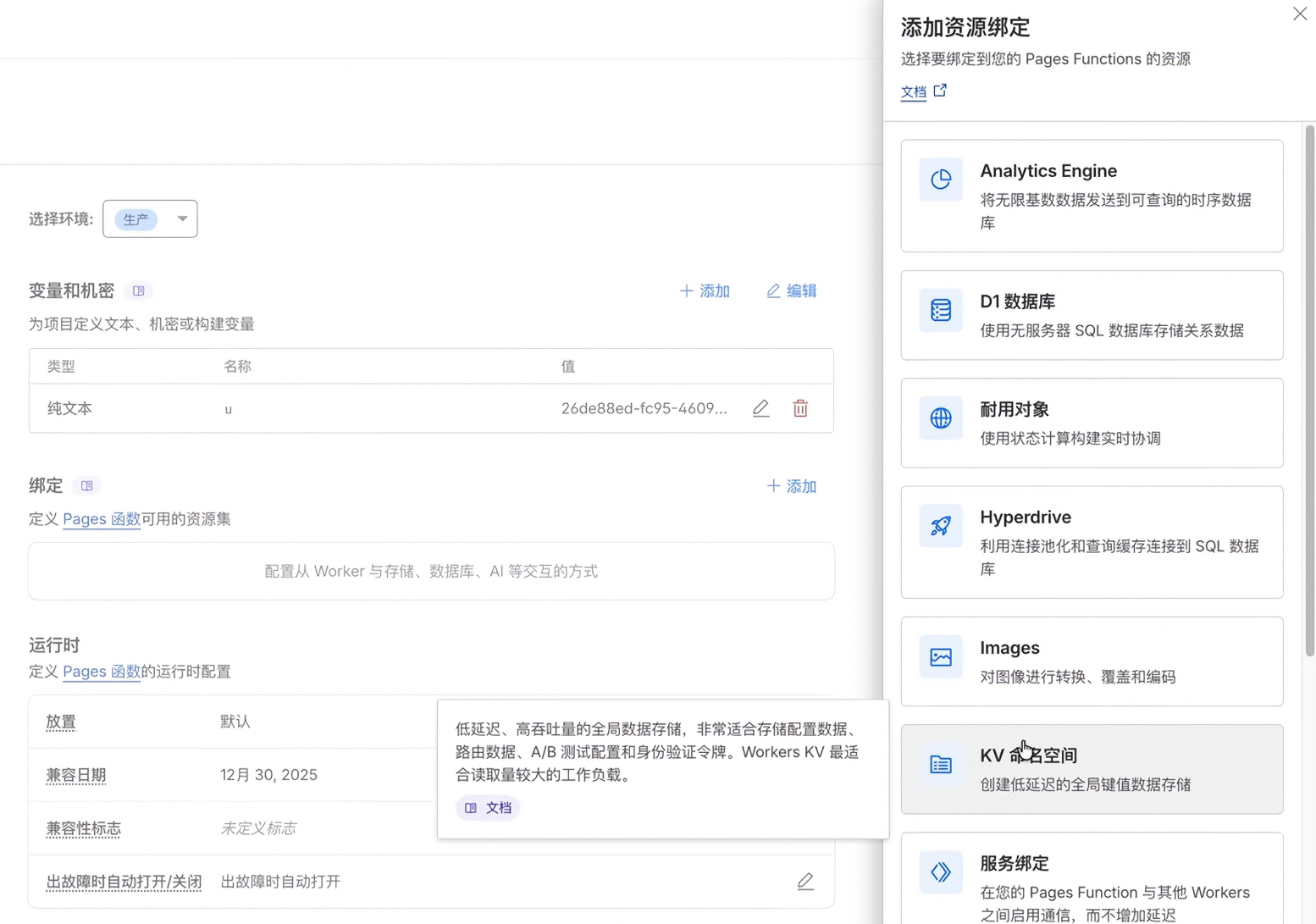Click external link icon next to 文档
The width and height of the screenshot is (1316, 924).
coord(940,91)
